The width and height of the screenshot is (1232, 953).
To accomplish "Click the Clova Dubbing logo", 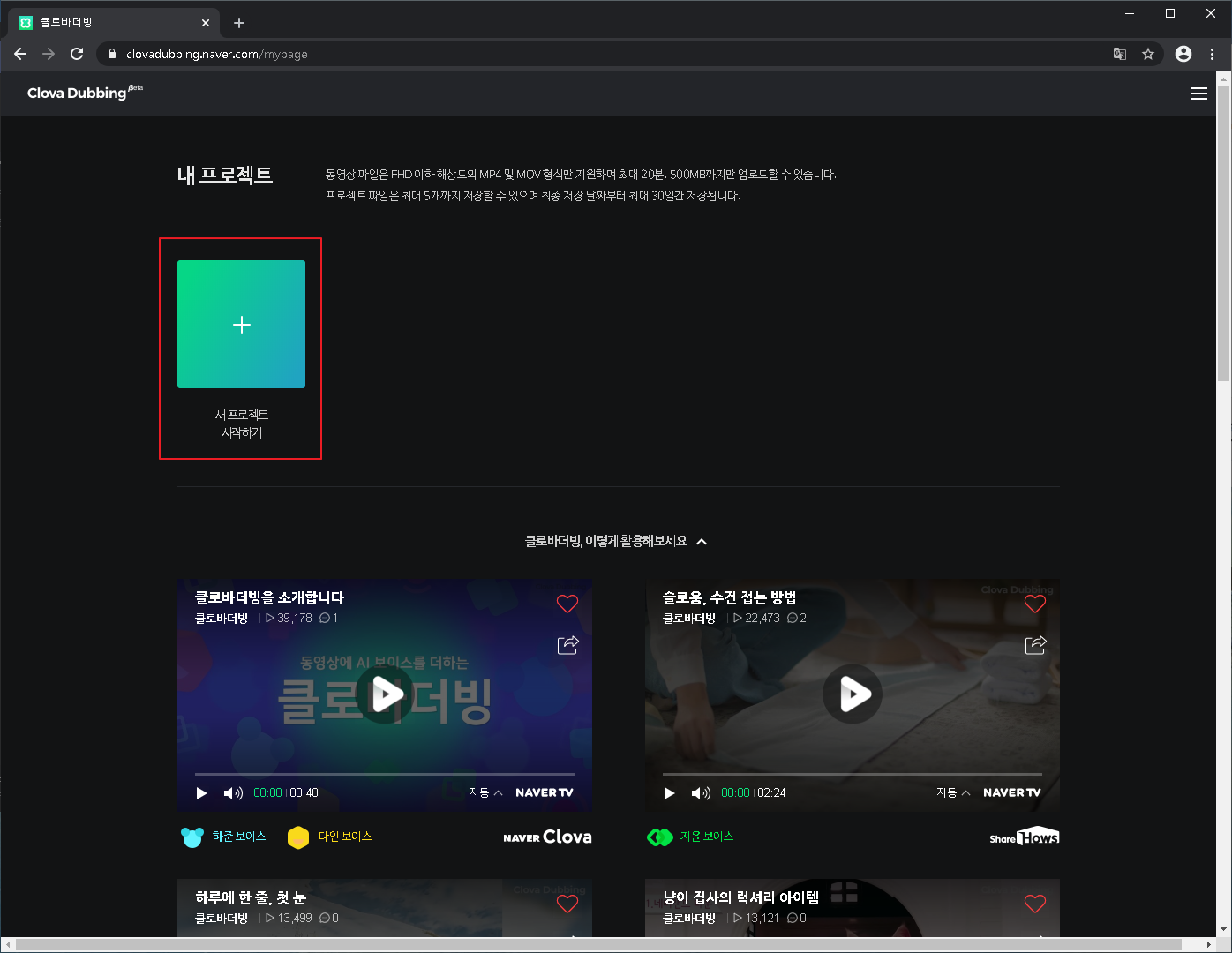I will [85, 93].
